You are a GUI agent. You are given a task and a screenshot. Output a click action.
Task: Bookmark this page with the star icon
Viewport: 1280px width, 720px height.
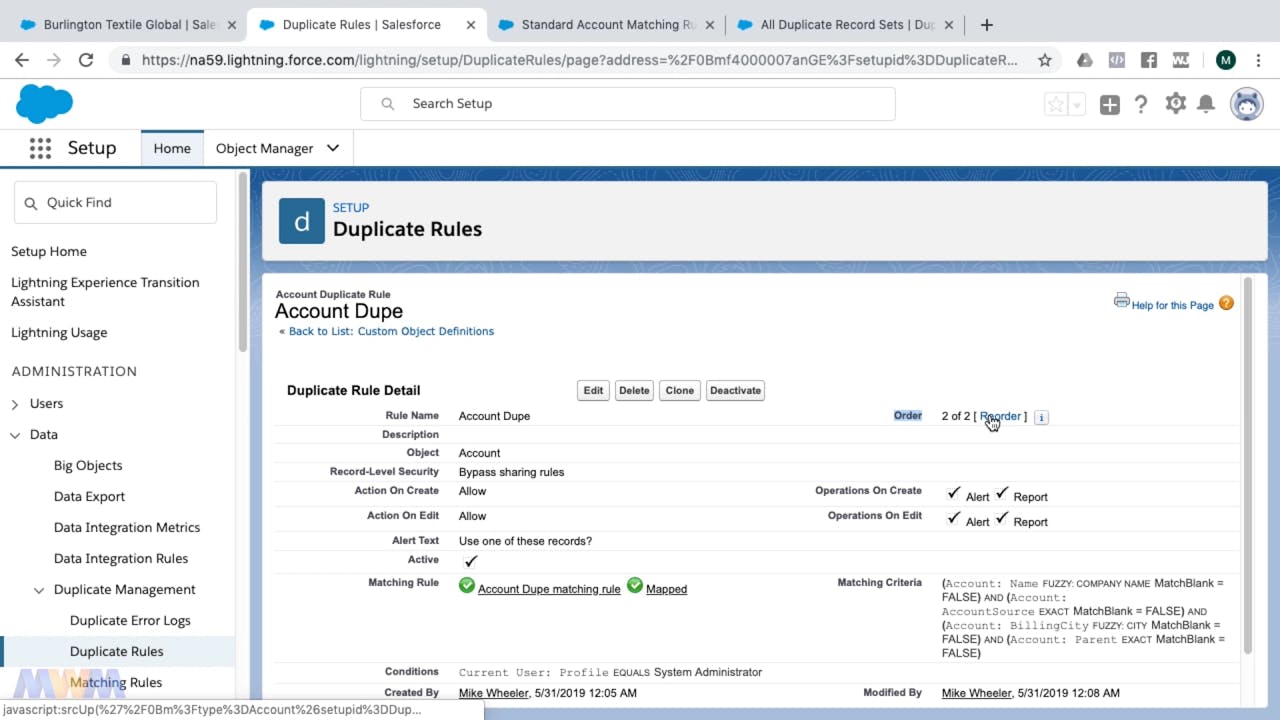pos(1045,60)
